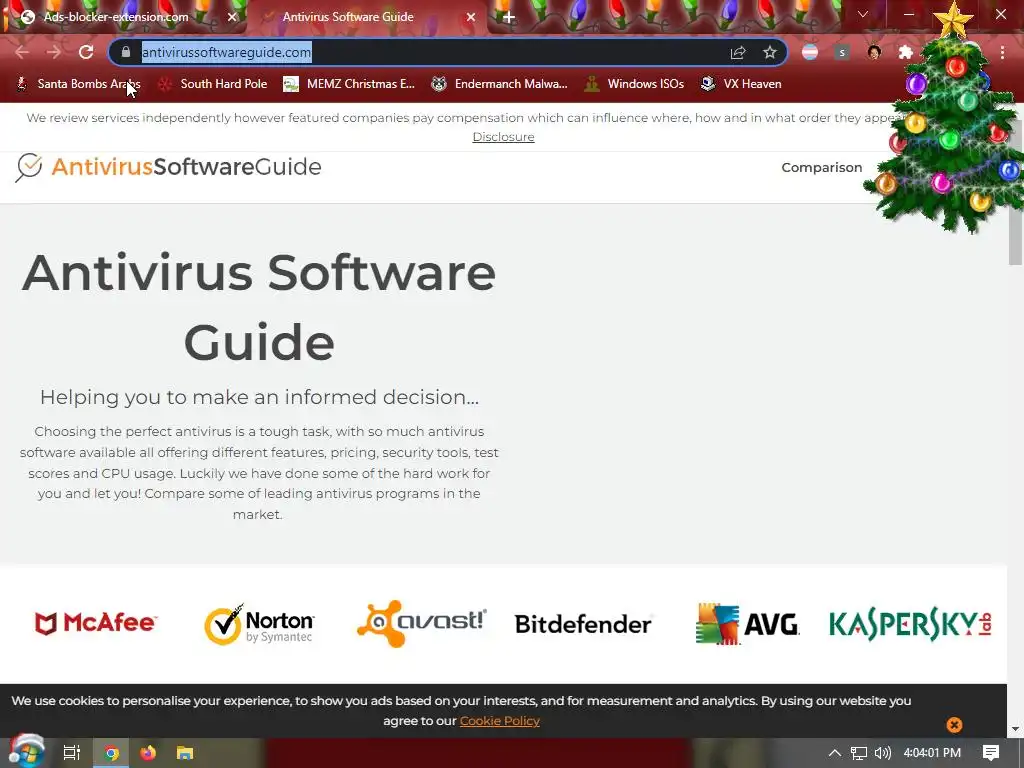The height and width of the screenshot is (768, 1024).
Task: Go back using the browser back arrow
Action: (22, 52)
